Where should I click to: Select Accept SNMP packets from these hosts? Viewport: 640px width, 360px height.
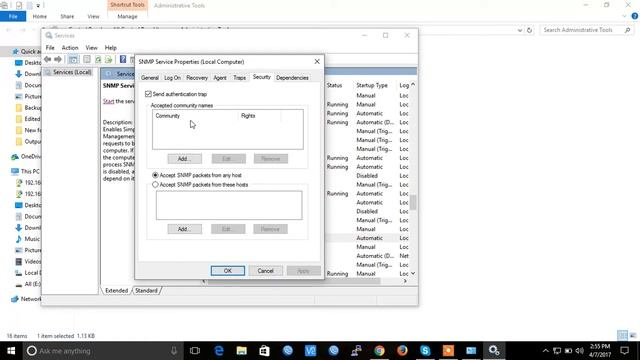point(155,185)
